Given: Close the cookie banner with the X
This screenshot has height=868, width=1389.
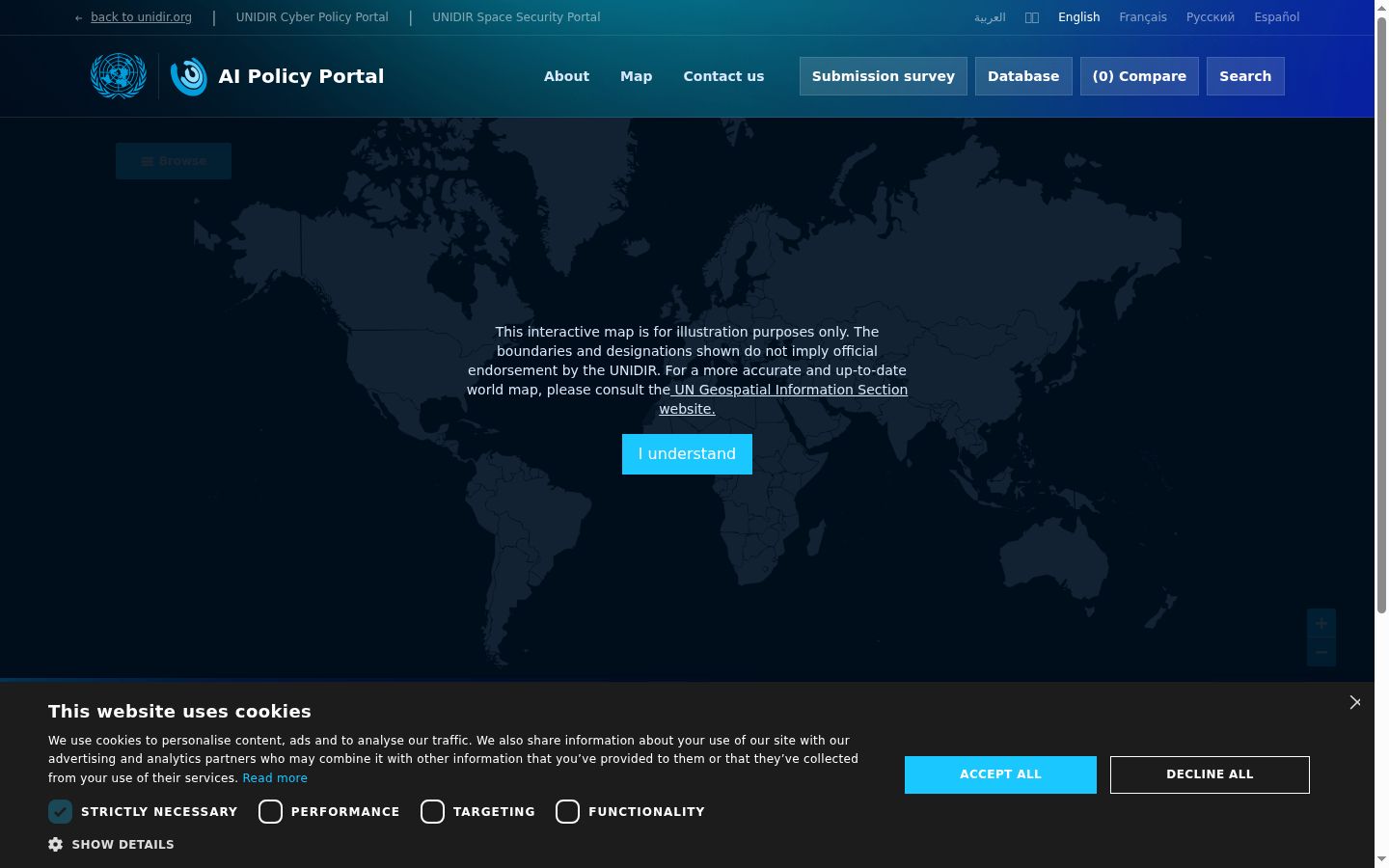Looking at the screenshot, I should point(1355,702).
